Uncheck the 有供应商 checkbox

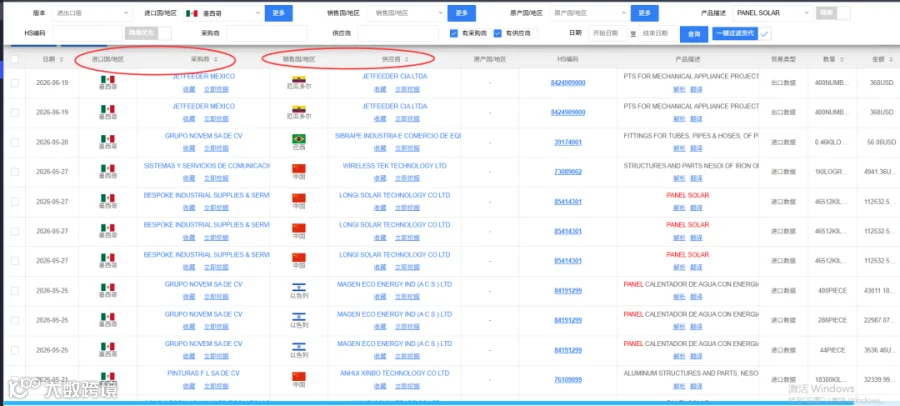click(x=498, y=33)
